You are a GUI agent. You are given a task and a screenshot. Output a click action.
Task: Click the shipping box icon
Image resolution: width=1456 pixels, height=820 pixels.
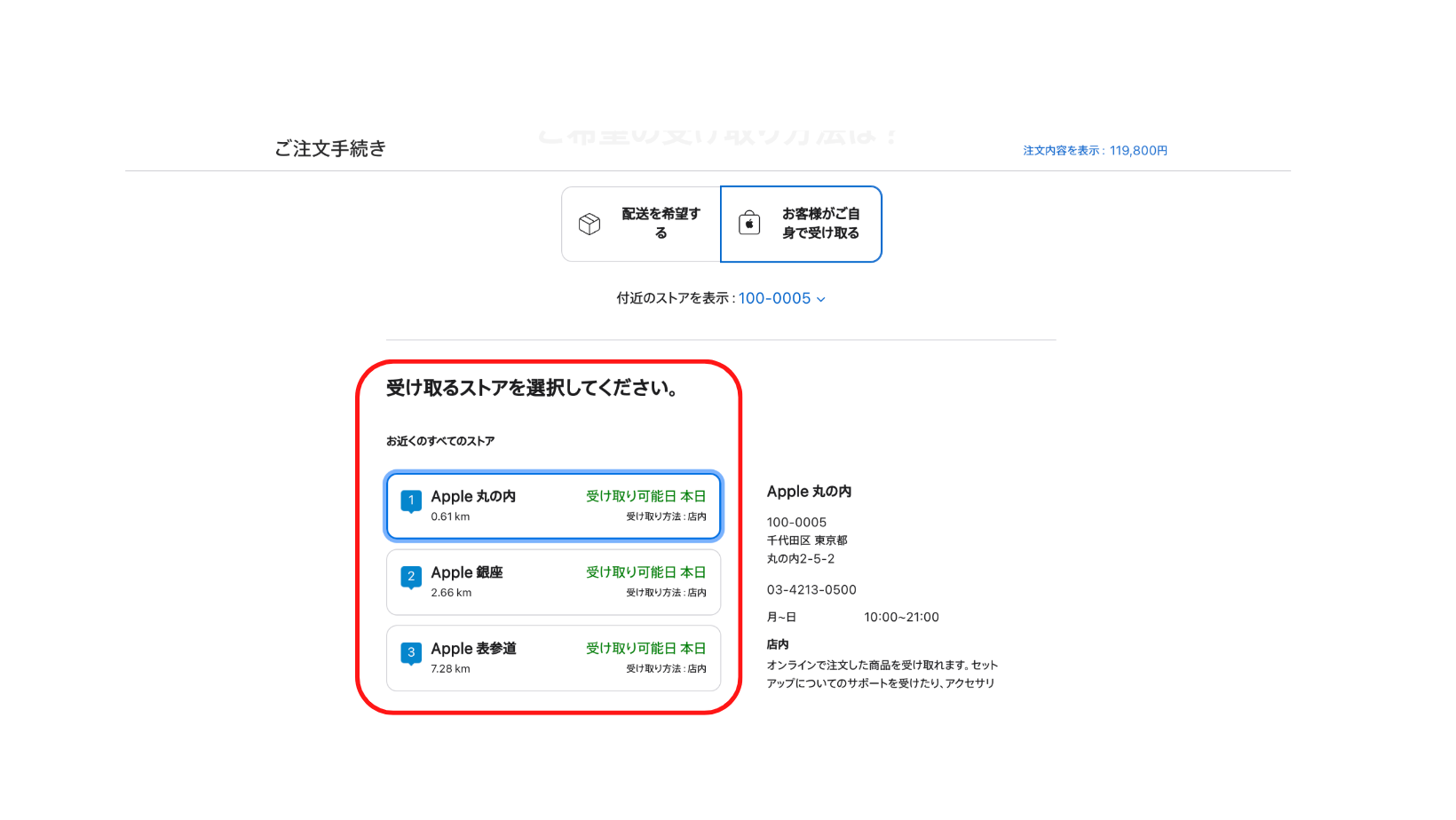590,224
